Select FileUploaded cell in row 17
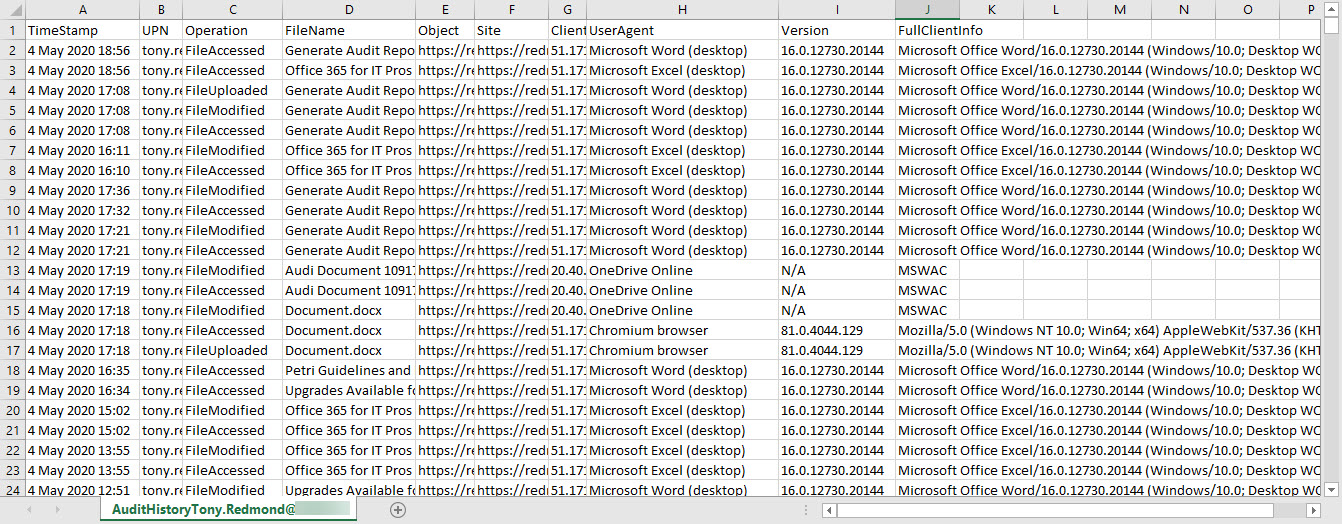Viewport: 1342px width, 524px height. tap(232, 350)
